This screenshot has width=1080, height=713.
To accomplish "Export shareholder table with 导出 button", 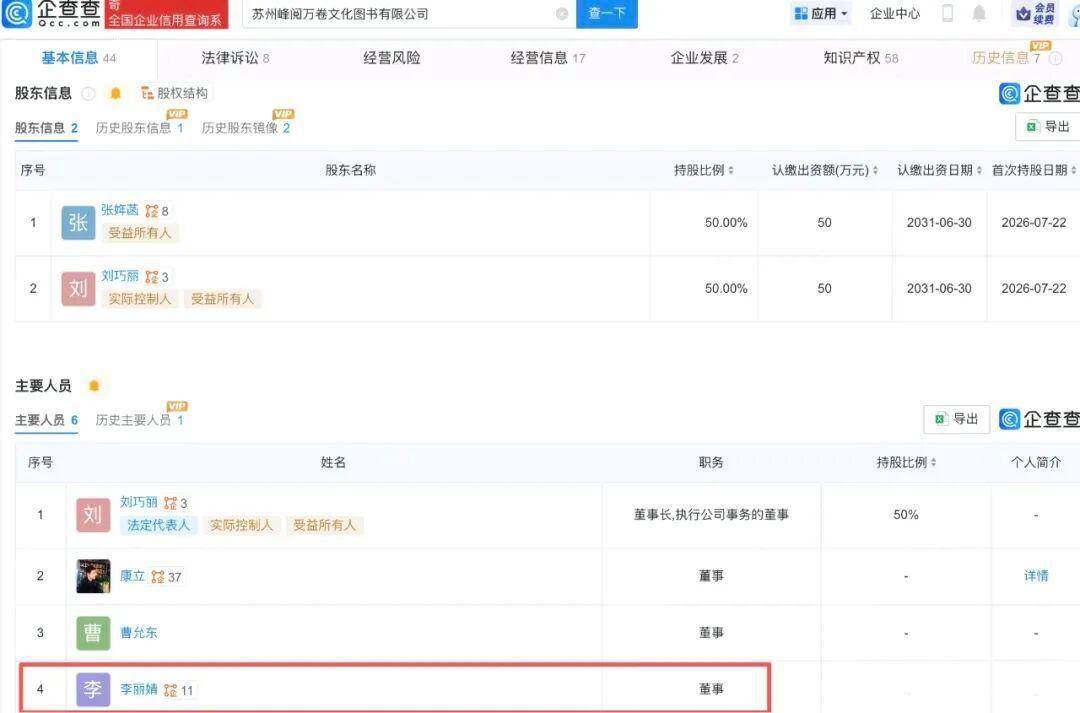I will 1048,127.
